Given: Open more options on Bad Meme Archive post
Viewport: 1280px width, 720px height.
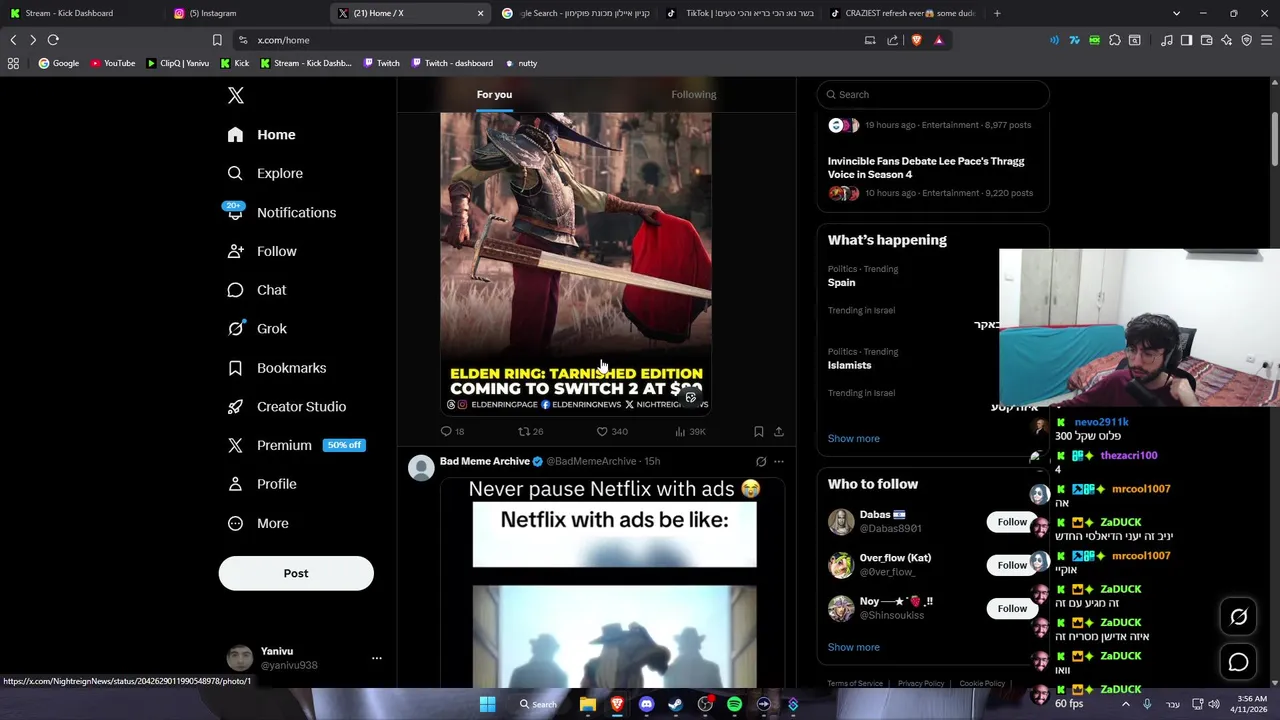Looking at the screenshot, I should point(779,462).
